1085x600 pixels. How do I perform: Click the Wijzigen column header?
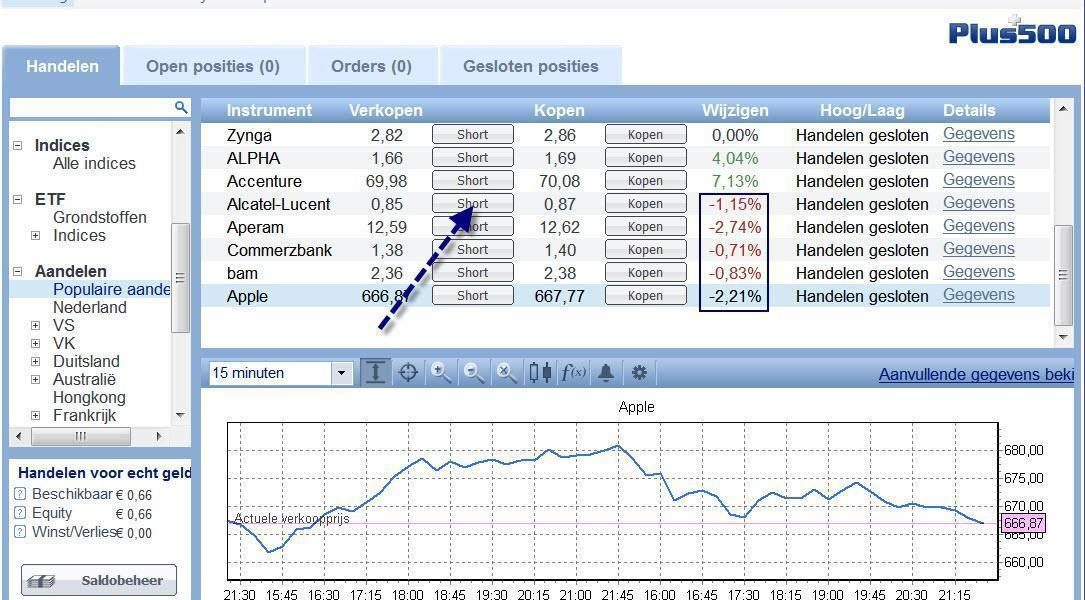(x=735, y=111)
